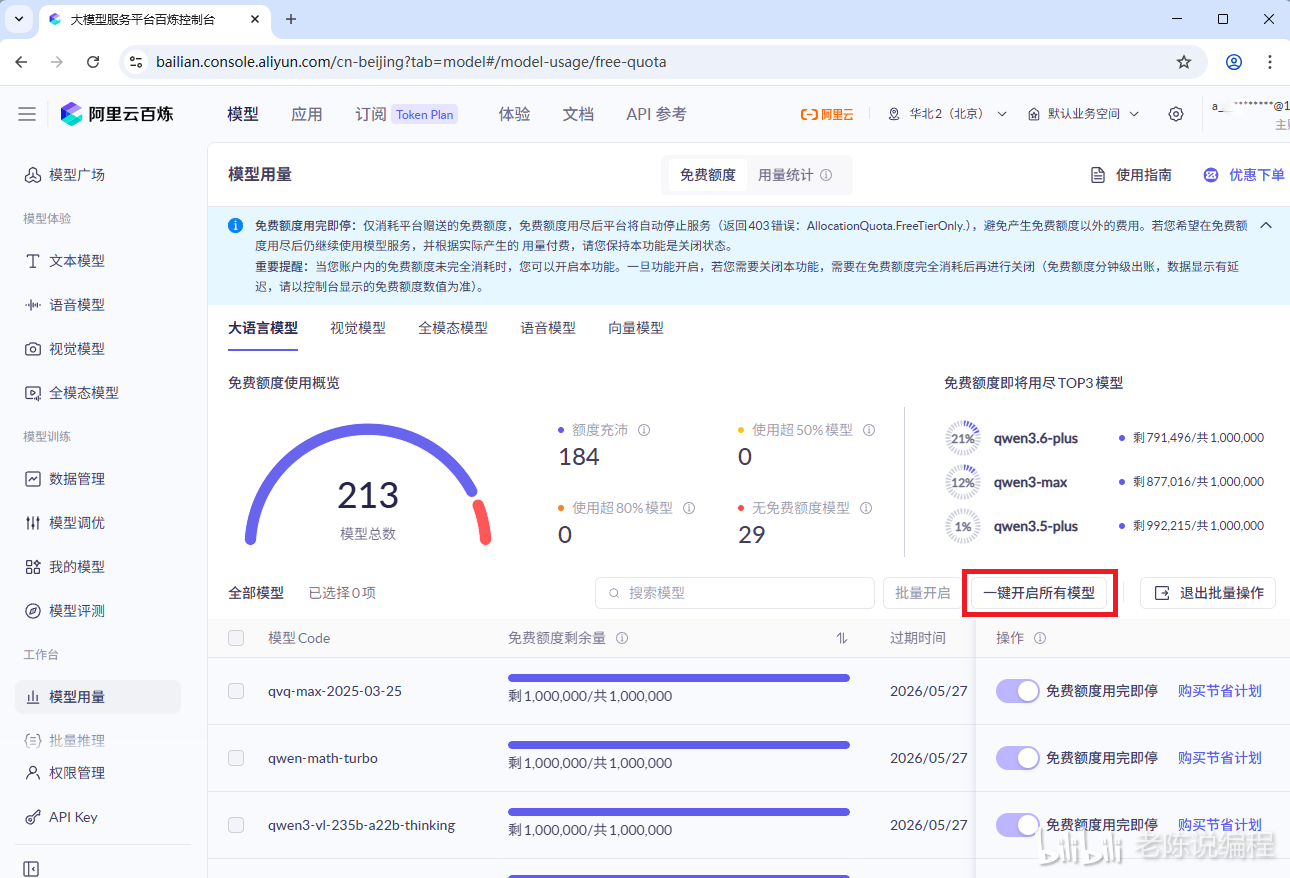
Task: Open 模型用量 in the sidebar
Action: click(97, 697)
